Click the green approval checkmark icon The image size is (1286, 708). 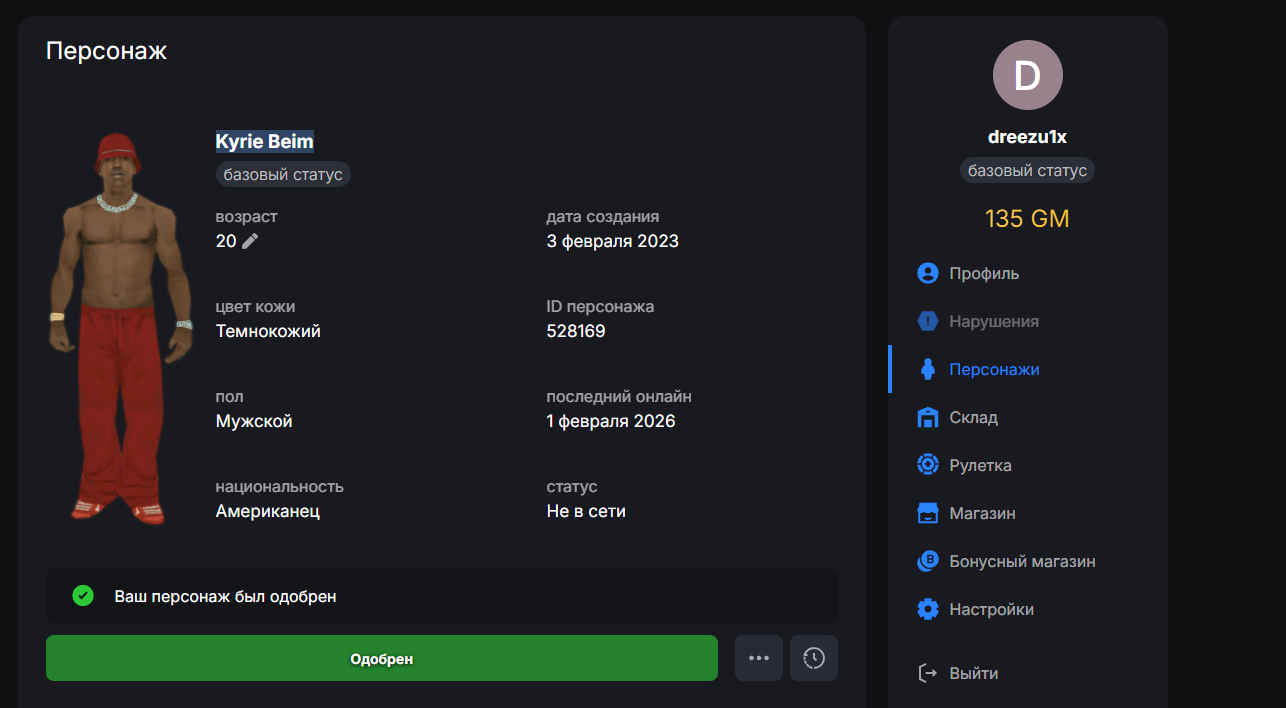[x=83, y=596]
